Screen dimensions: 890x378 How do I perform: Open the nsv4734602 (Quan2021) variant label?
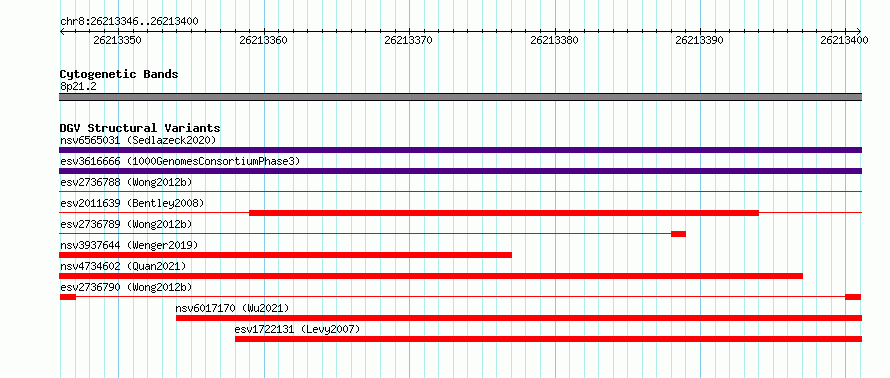[123, 266]
